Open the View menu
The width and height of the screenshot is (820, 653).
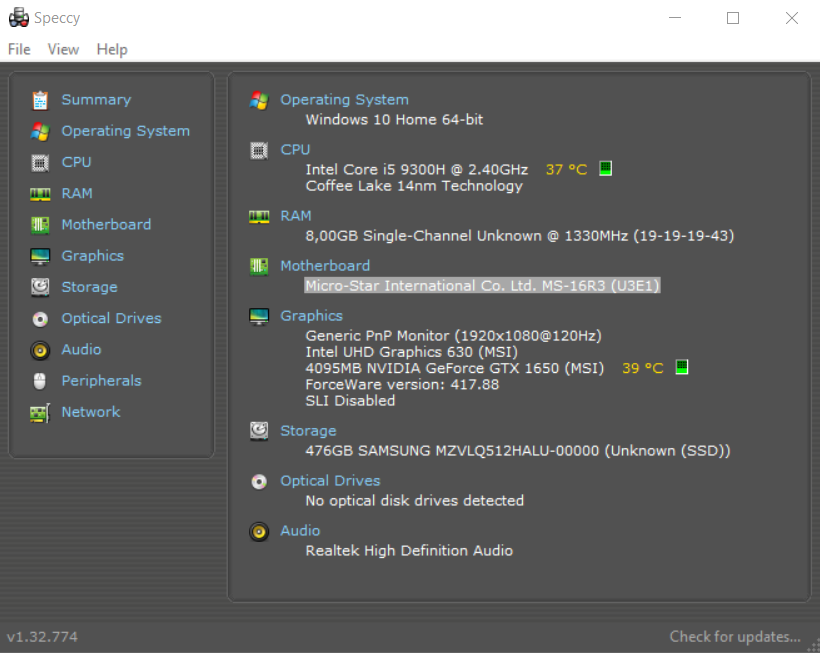tap(63, 49)
